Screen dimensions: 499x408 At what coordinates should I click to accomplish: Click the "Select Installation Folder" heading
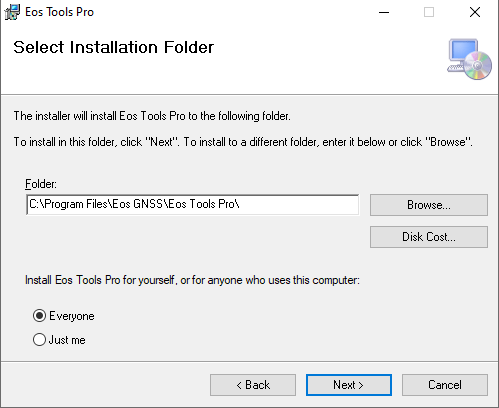tap(114, 47)
